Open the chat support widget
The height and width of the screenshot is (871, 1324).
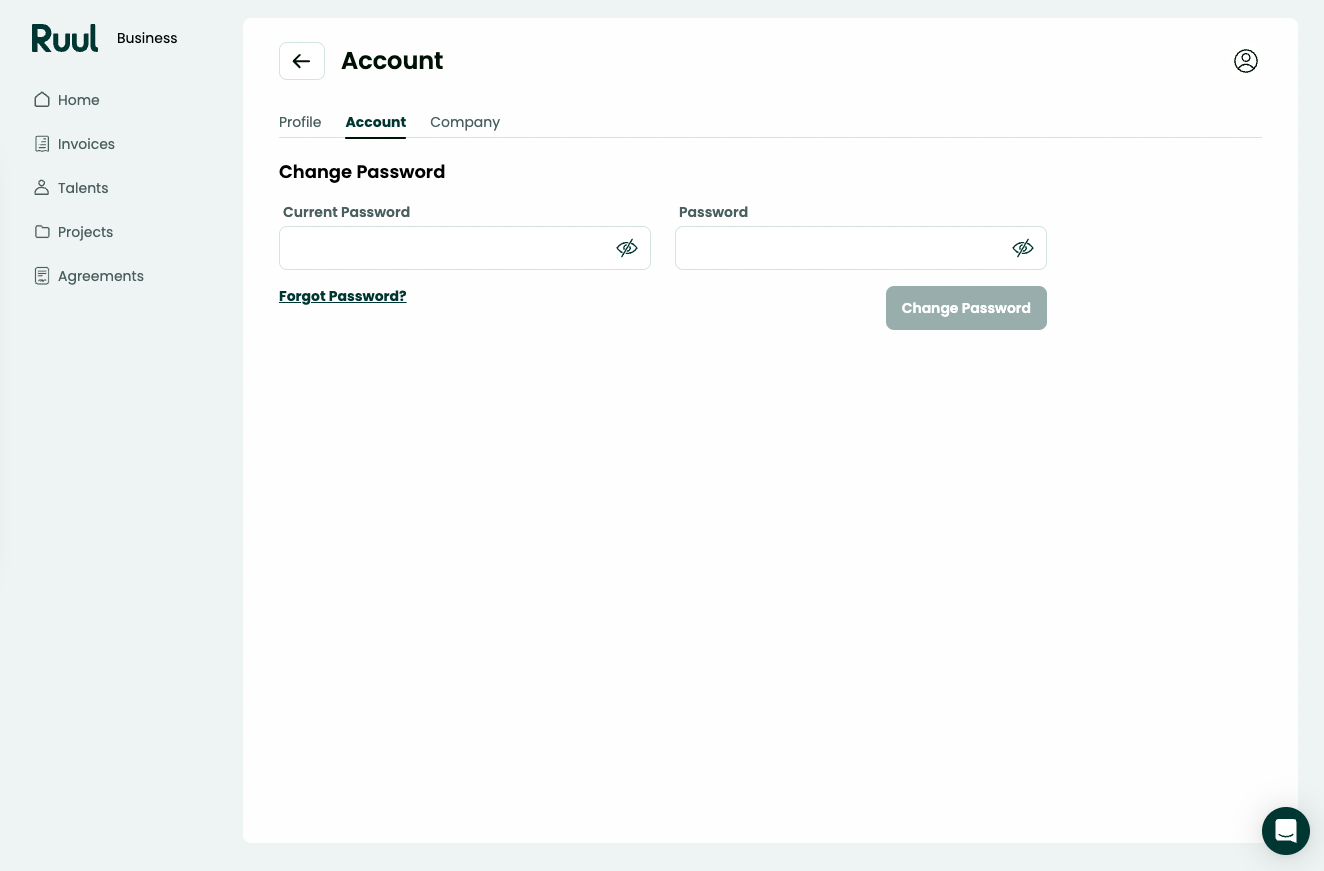1286,831
